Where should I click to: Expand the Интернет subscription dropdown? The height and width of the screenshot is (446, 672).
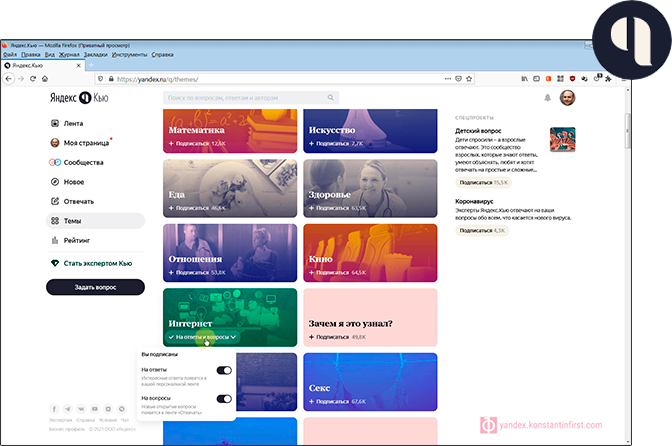202,337
